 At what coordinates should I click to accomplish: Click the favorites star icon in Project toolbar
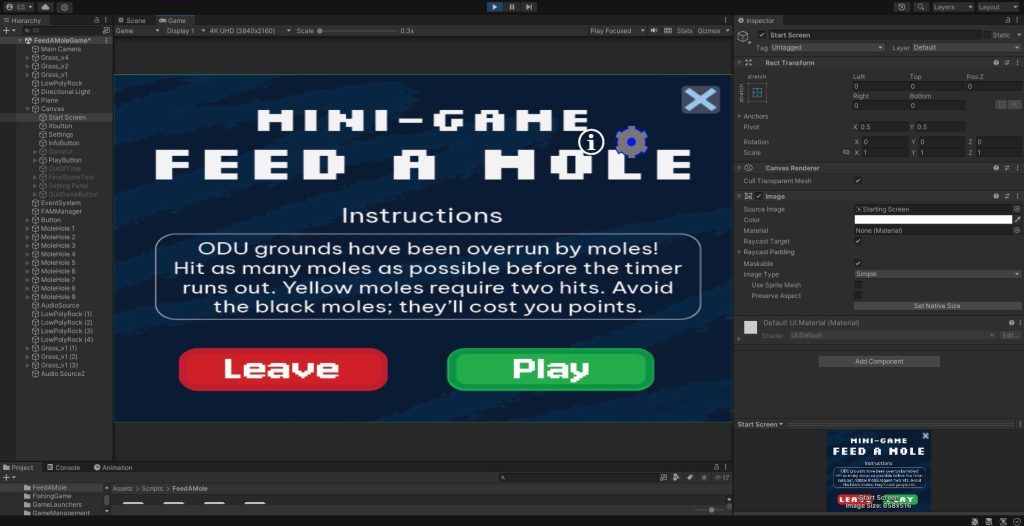[704, 478]
